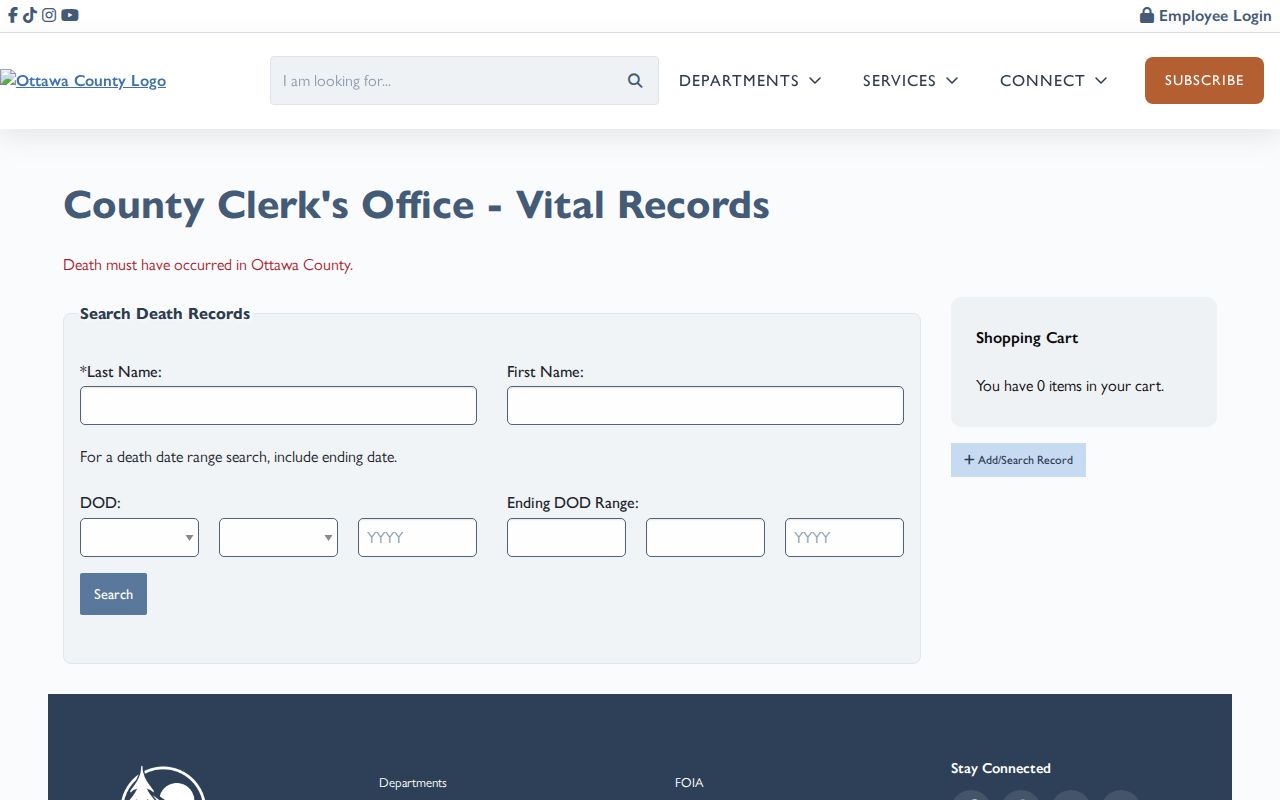1280x800 pixels.
Task: Open the footer FOIA link
Action: 689,783
